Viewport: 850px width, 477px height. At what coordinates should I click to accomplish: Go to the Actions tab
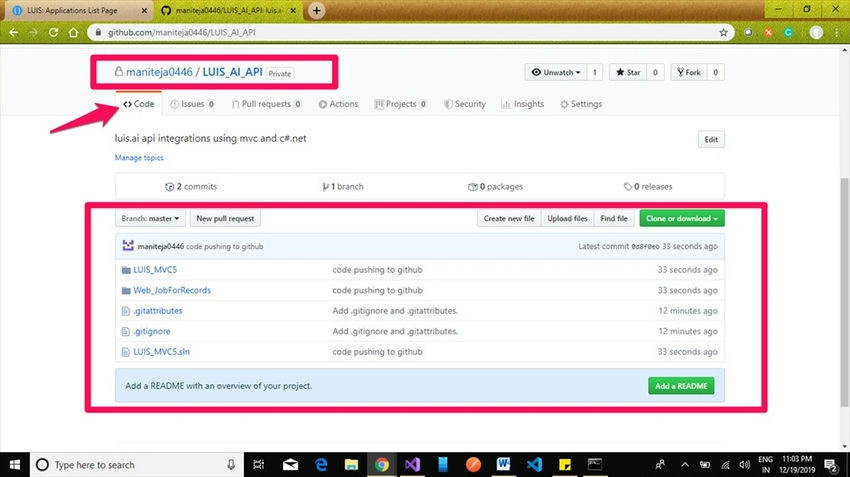coord(338,104)
